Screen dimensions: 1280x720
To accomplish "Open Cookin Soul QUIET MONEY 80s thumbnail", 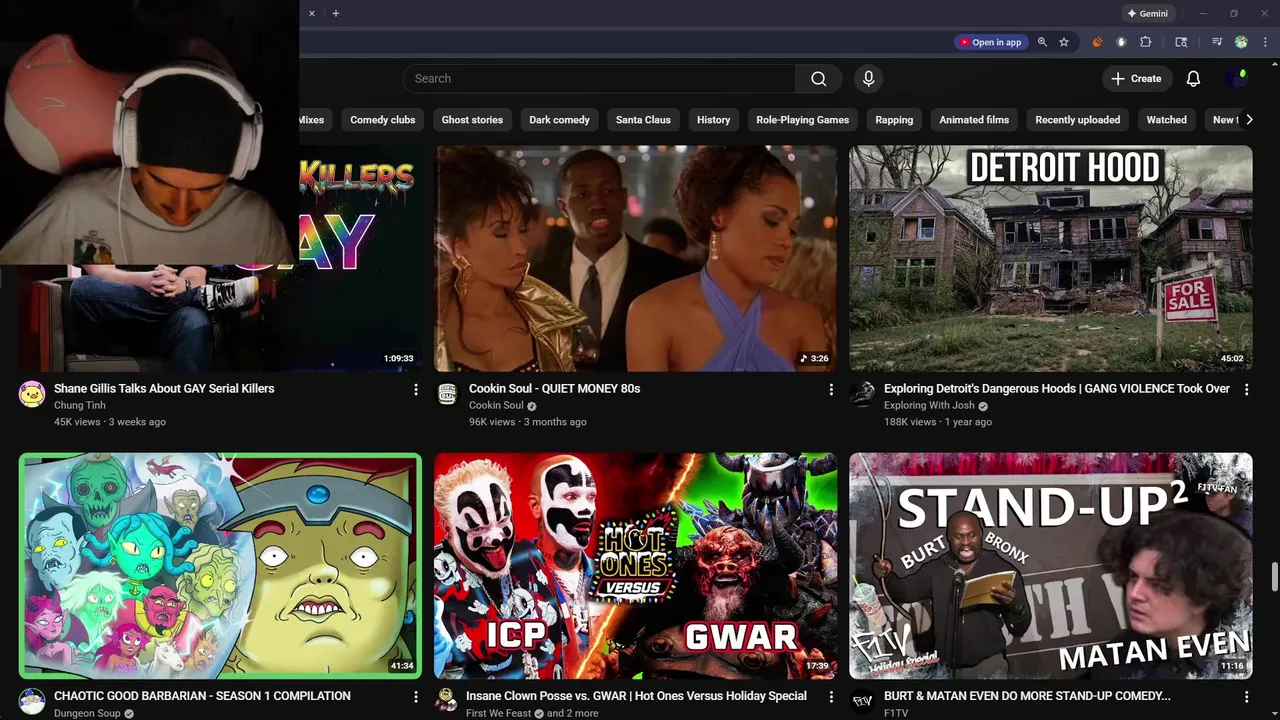I will [x=635, y=258].
